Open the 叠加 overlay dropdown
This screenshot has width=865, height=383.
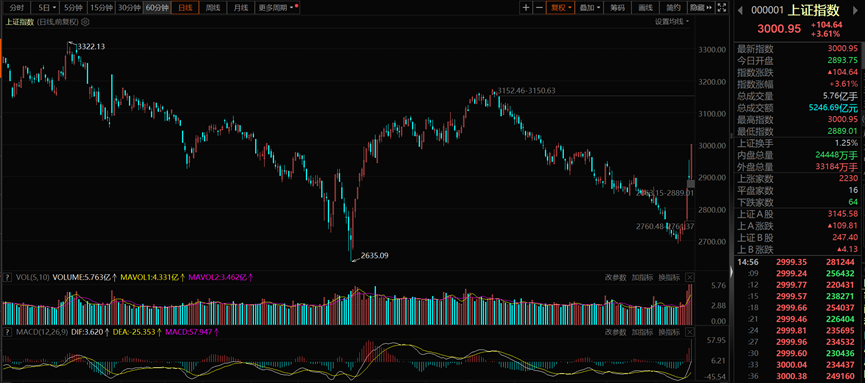589,8
